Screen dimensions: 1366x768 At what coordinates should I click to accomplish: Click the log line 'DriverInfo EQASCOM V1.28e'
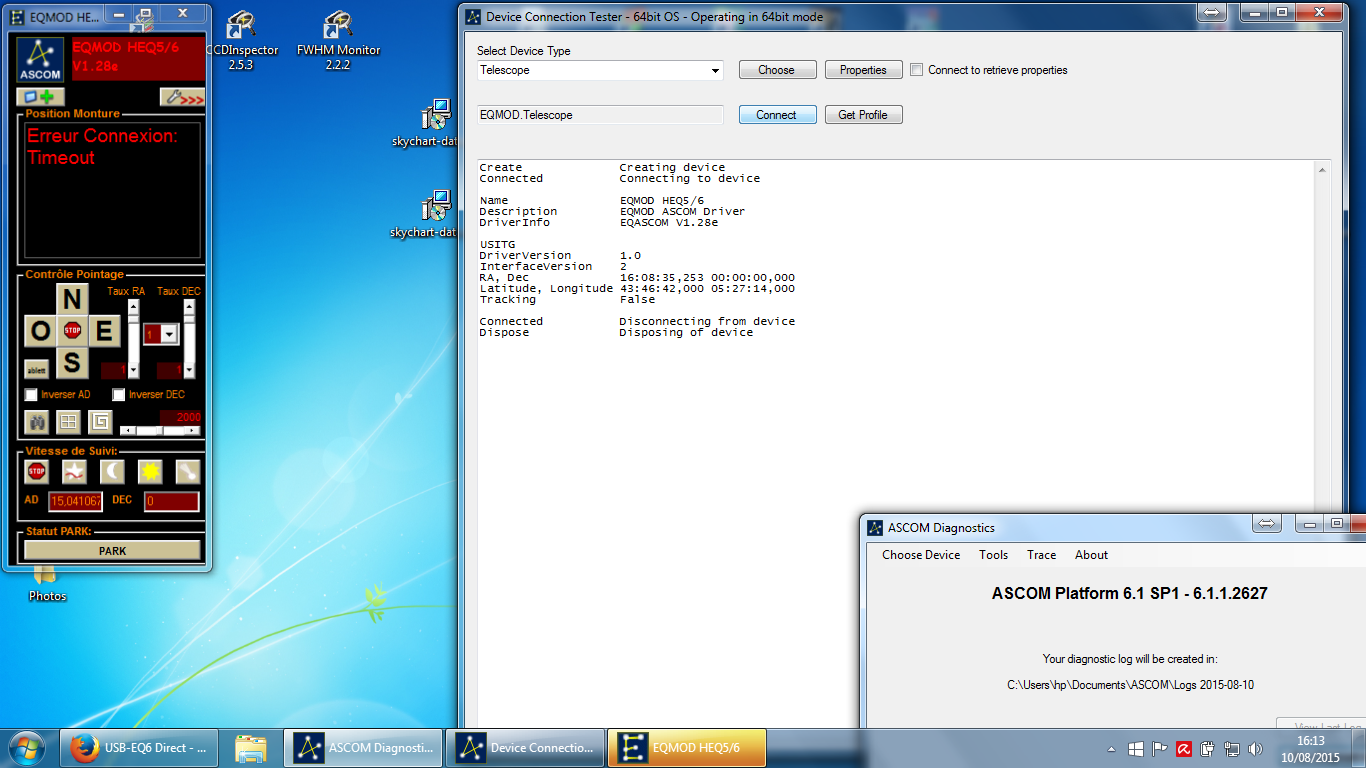(599, 223)
